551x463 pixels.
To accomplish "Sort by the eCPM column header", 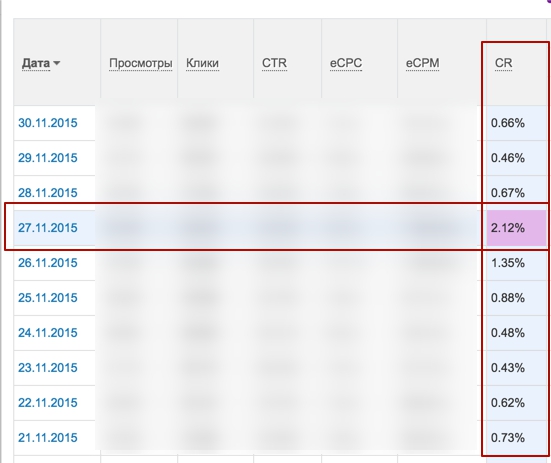I will coord(422,63).
